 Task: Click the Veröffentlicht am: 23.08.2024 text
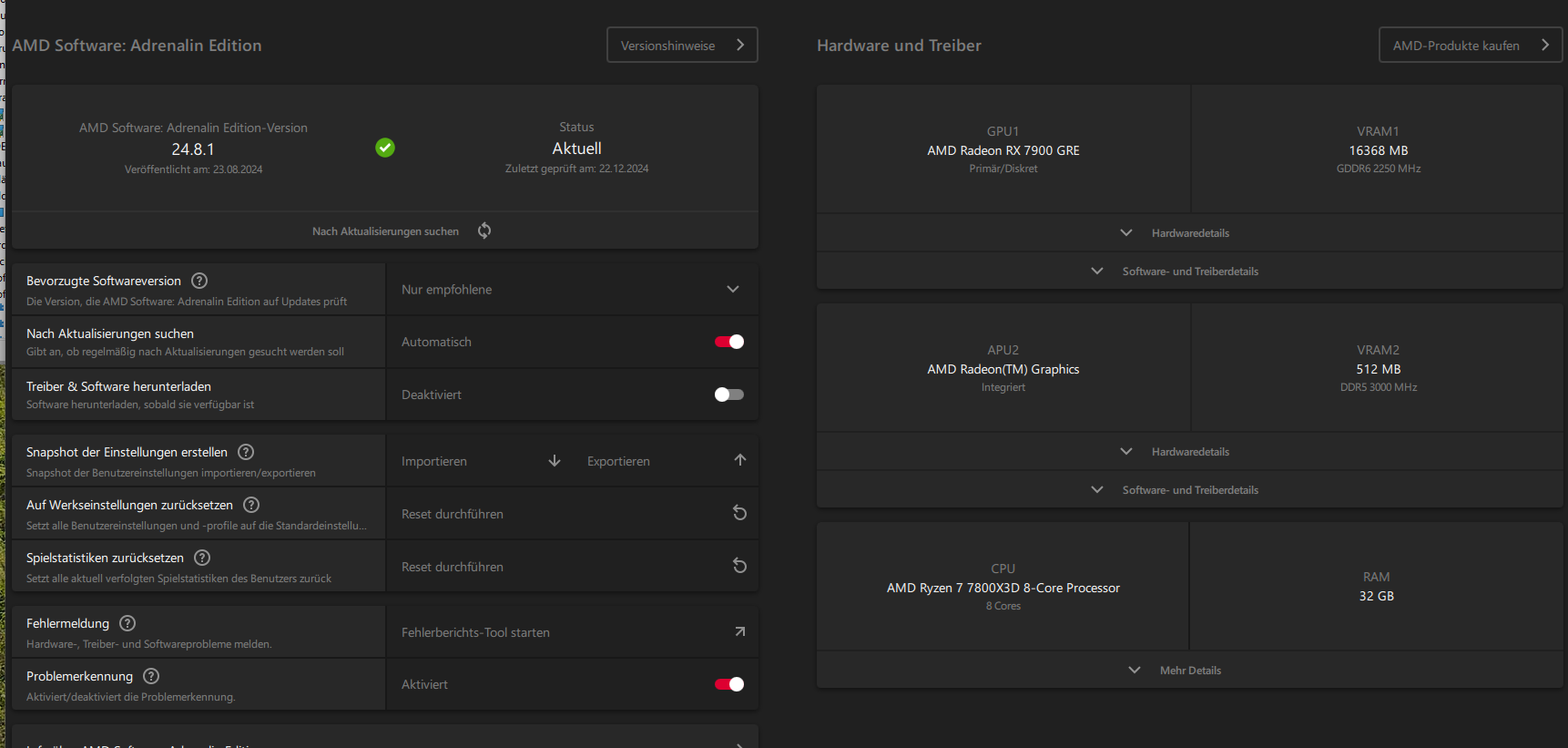coord(193,169)
